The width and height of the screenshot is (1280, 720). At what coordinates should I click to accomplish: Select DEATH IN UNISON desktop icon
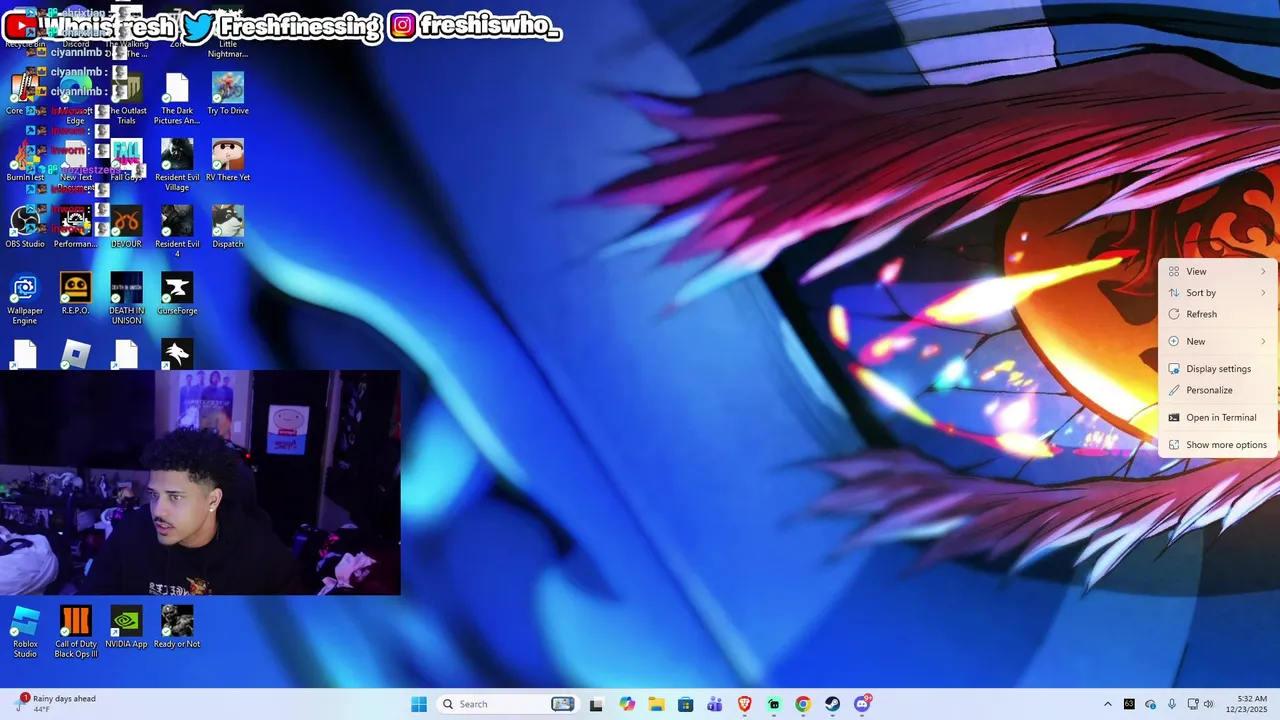tap(126, 299)
